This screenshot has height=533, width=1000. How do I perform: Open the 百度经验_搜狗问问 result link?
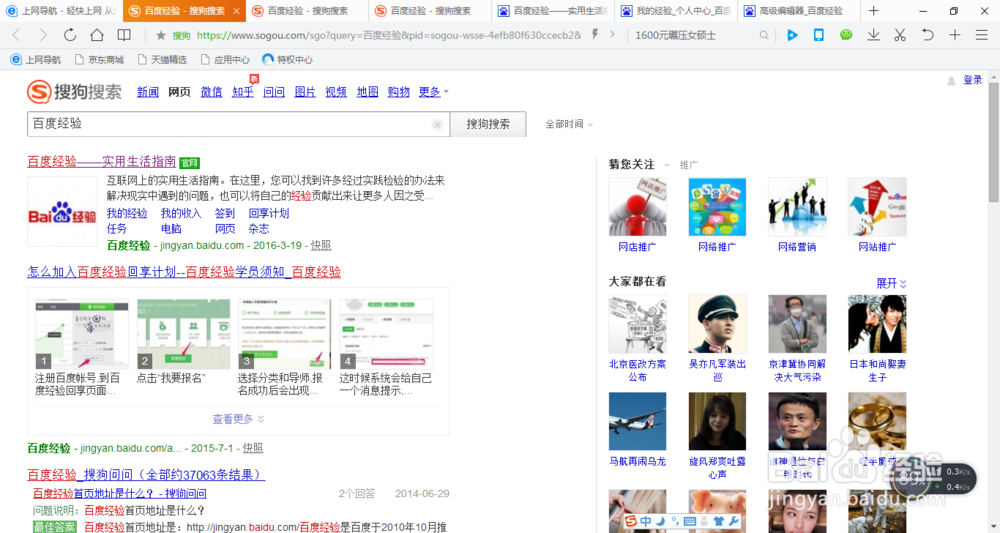point(146,475)
